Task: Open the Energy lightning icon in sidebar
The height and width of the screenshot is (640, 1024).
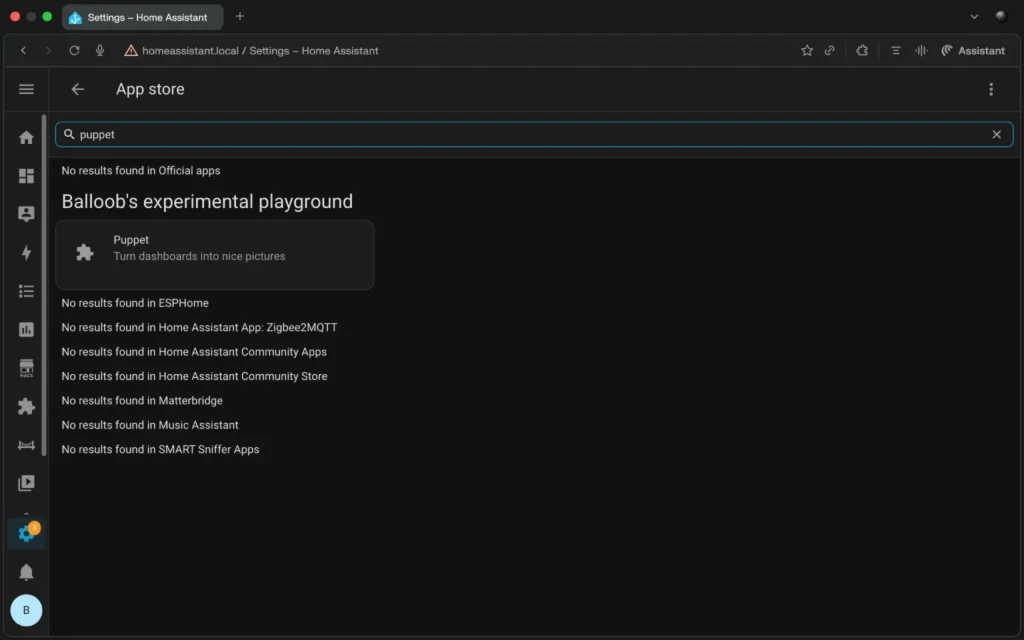Action: [26, 252]
